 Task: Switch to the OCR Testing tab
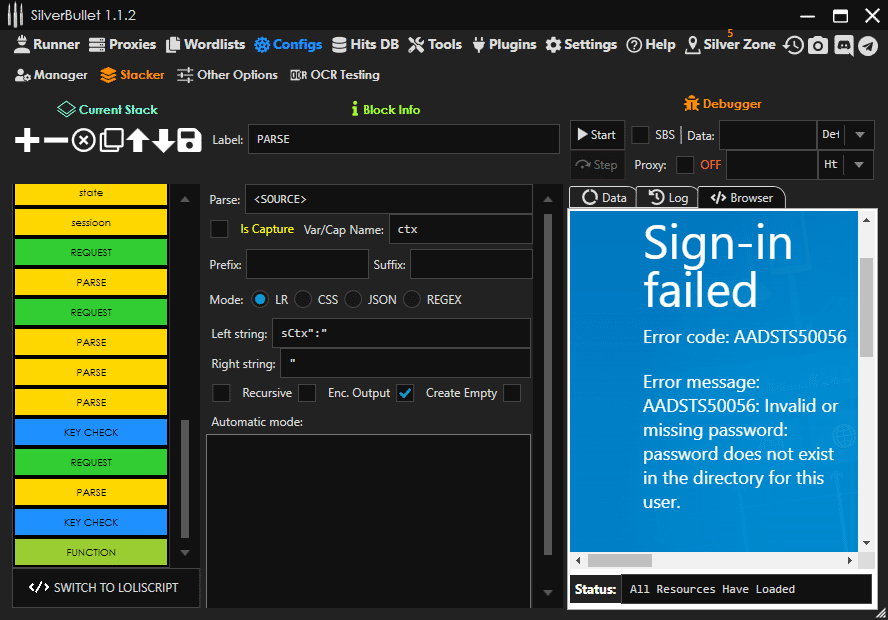point(335,75)
